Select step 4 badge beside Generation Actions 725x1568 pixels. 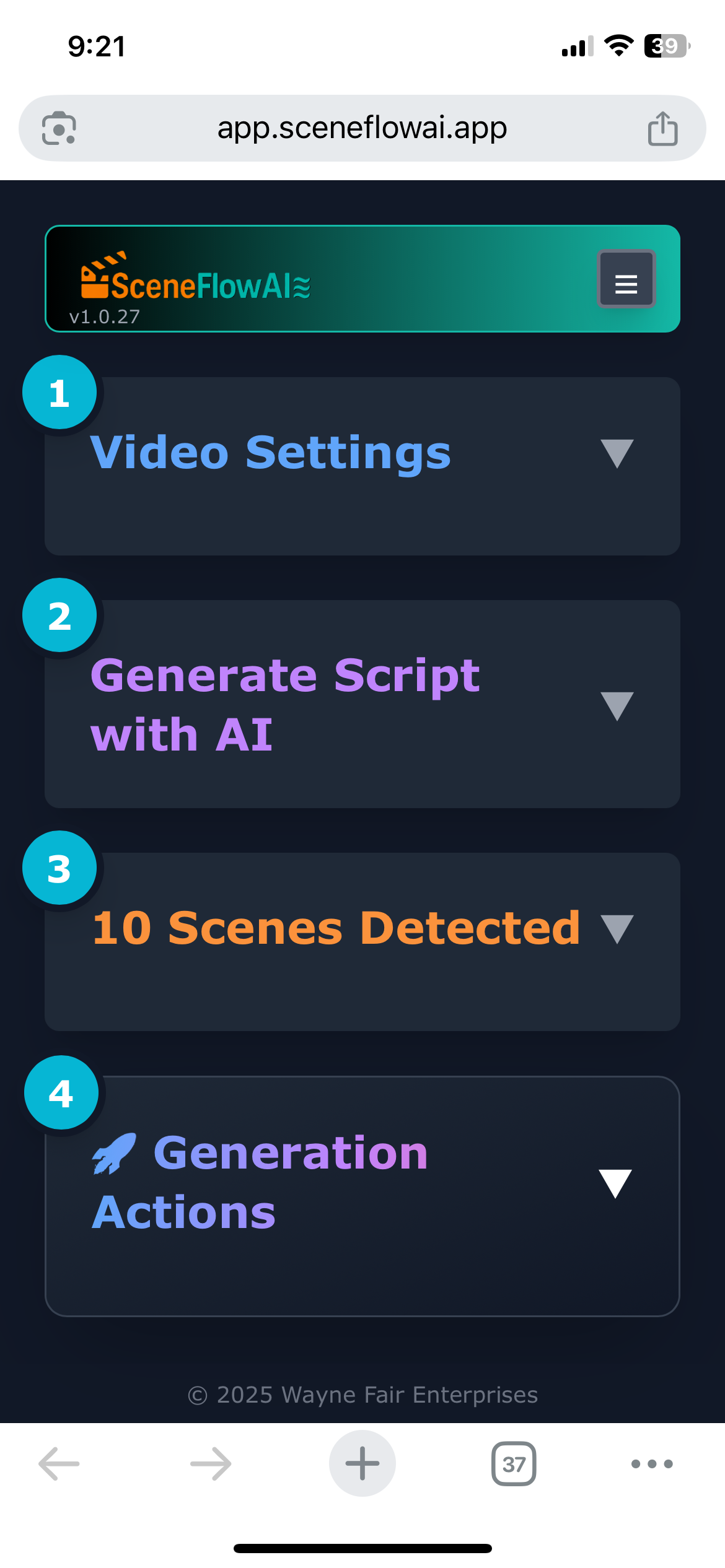(x=61, y=1092)
